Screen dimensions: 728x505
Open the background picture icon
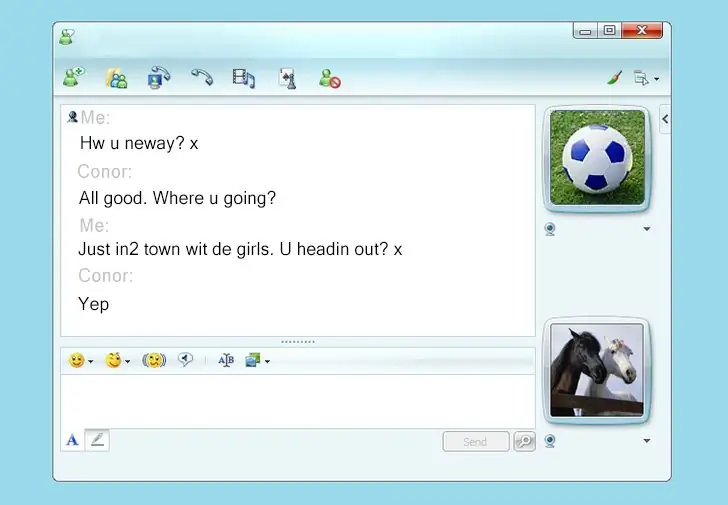(x=253, y=360)
